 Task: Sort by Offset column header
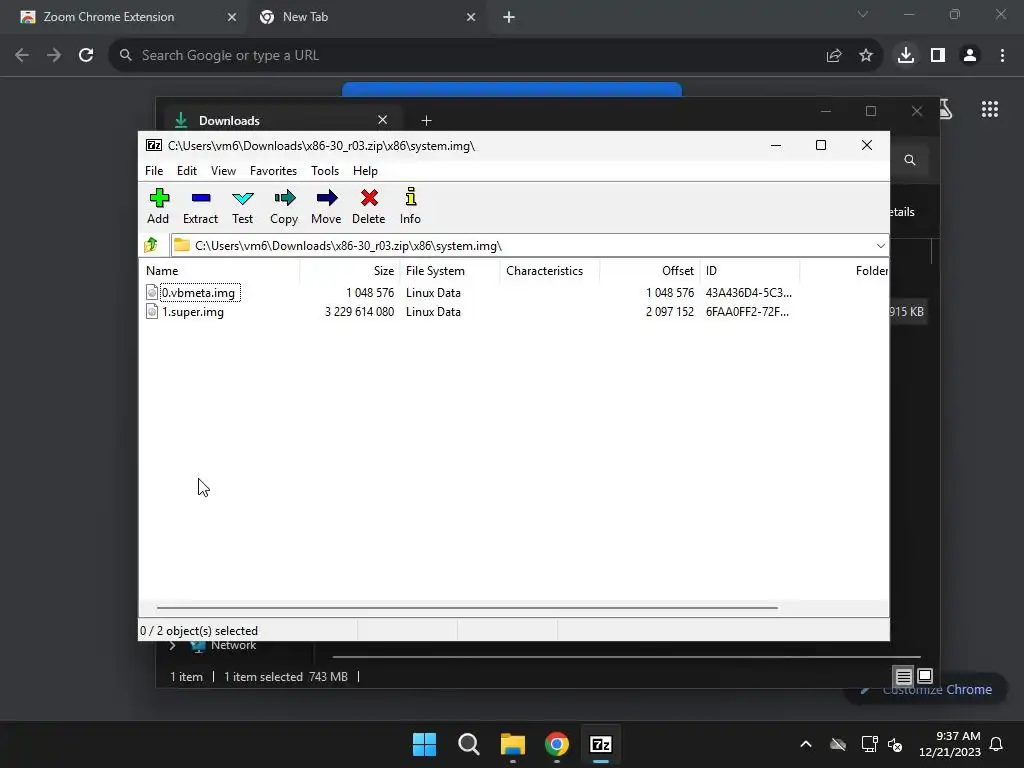650,270
